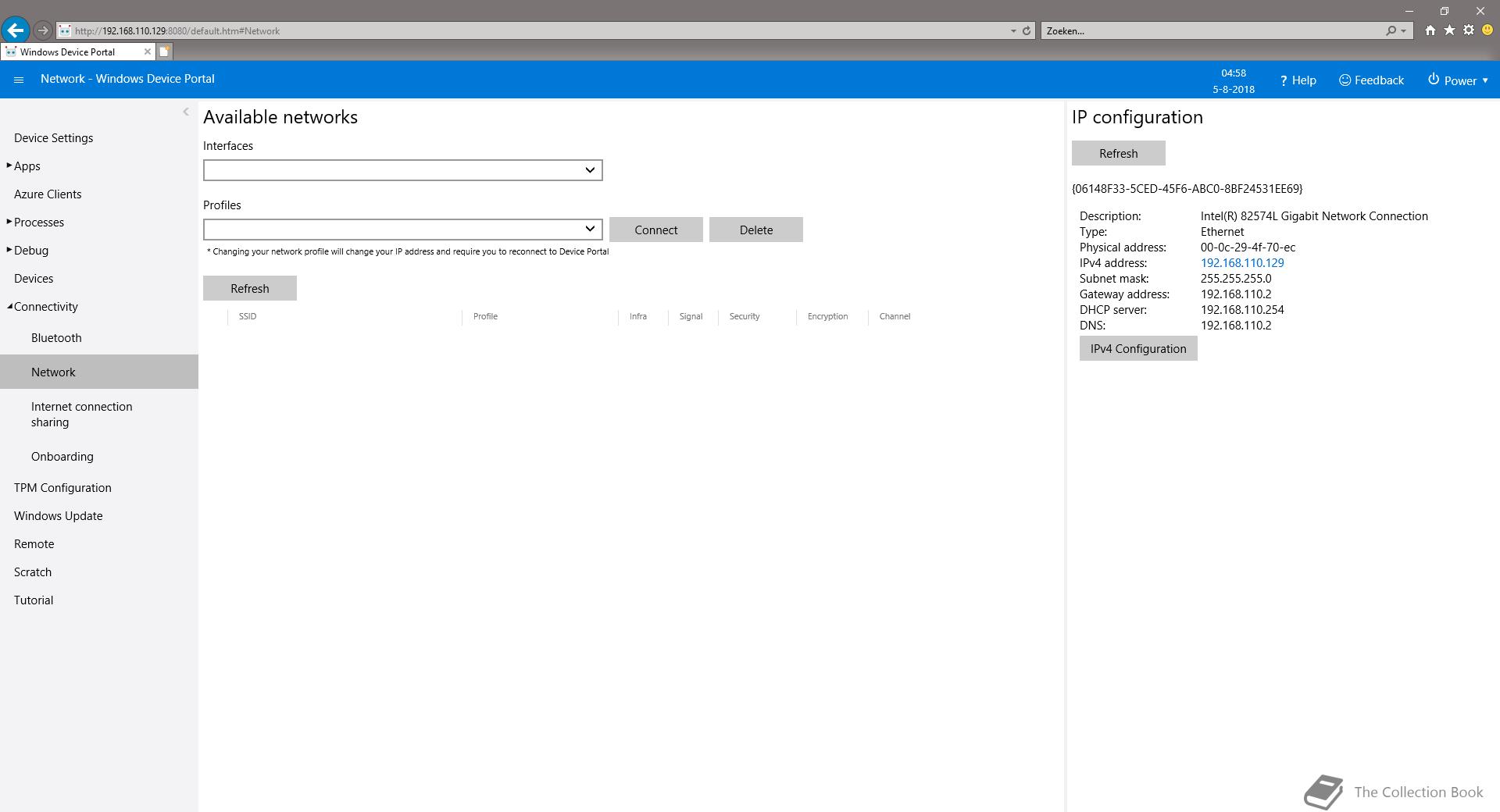Viewport: 1500px width, 812px height.
Task: Open Onboarding under Connectivity
Action: click(62, 457)
